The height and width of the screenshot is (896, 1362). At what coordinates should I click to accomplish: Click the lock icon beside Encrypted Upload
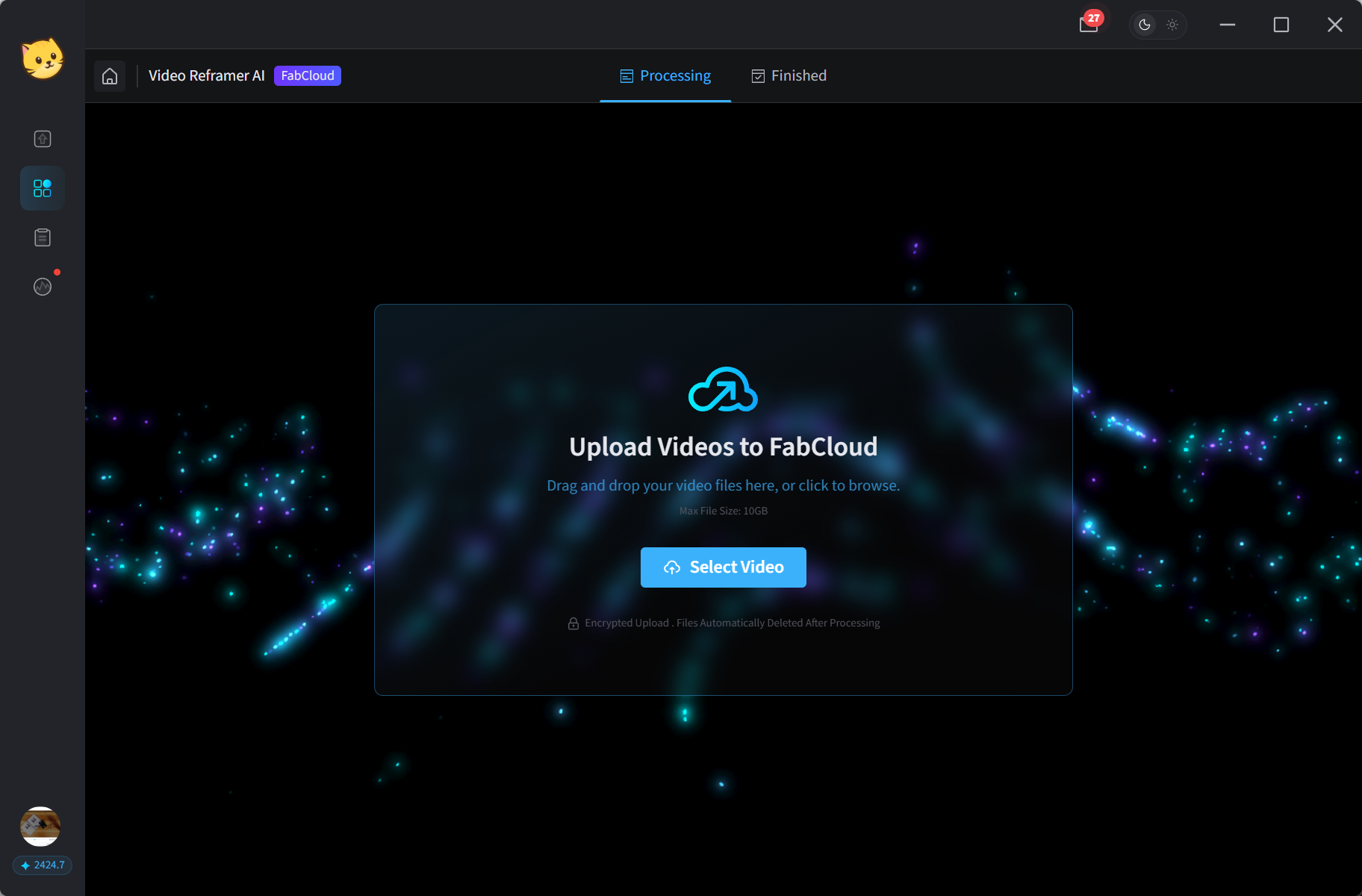pos(573,623)
